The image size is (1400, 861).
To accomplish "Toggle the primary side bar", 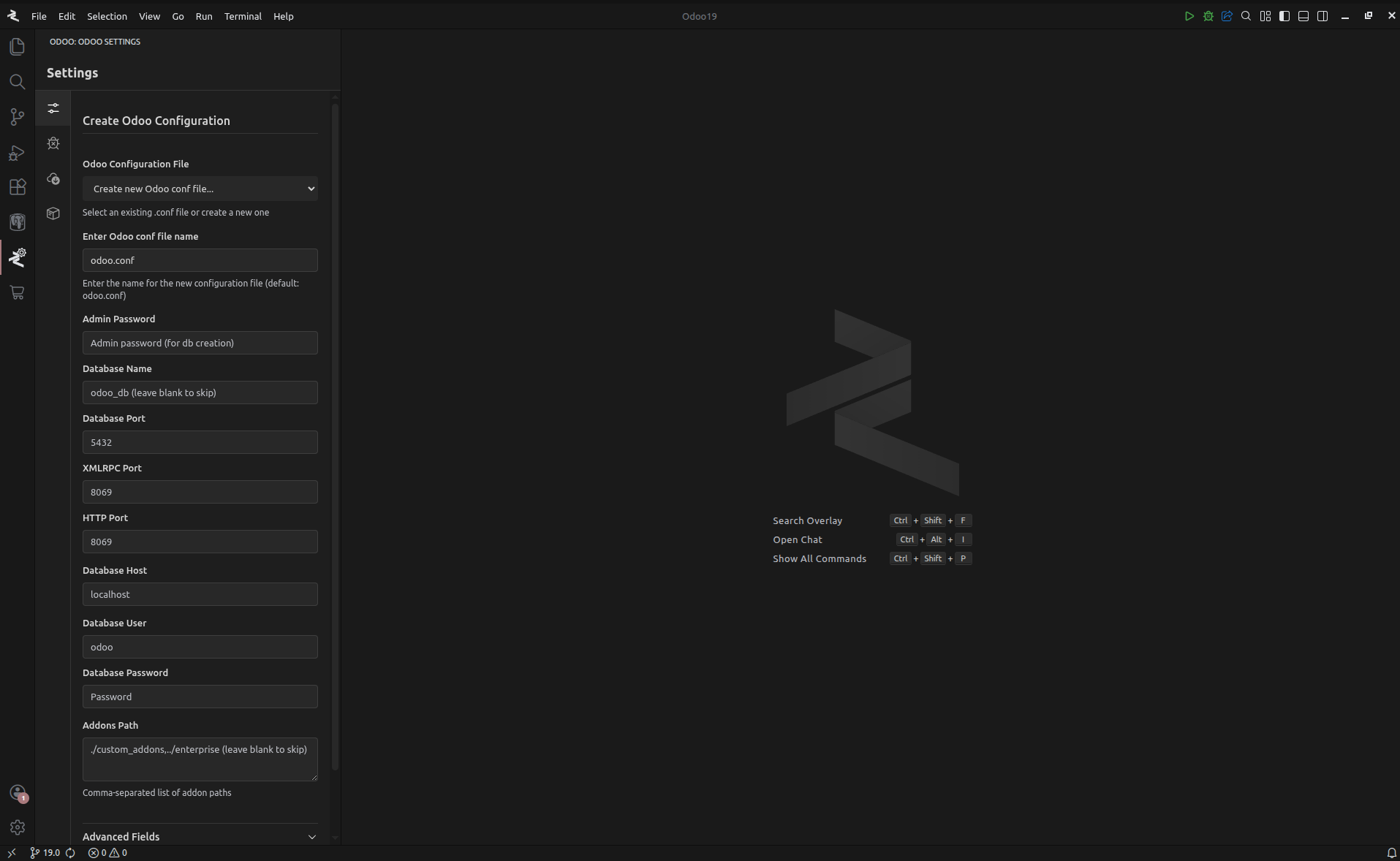I will [1284, 16].
